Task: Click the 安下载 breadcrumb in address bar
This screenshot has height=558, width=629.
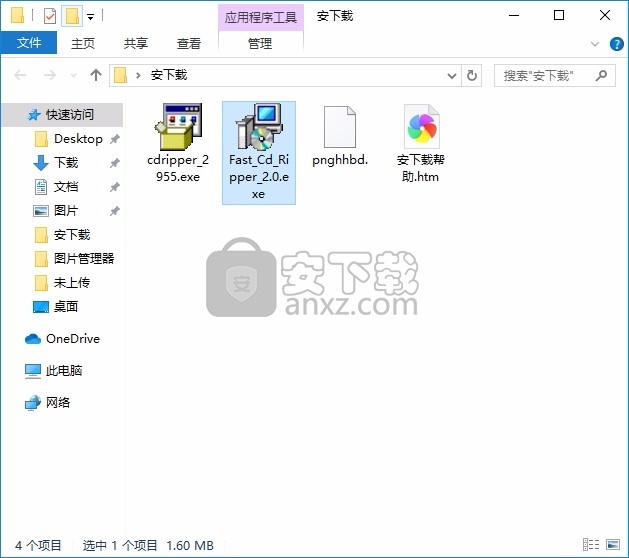Action: point(169,75)
